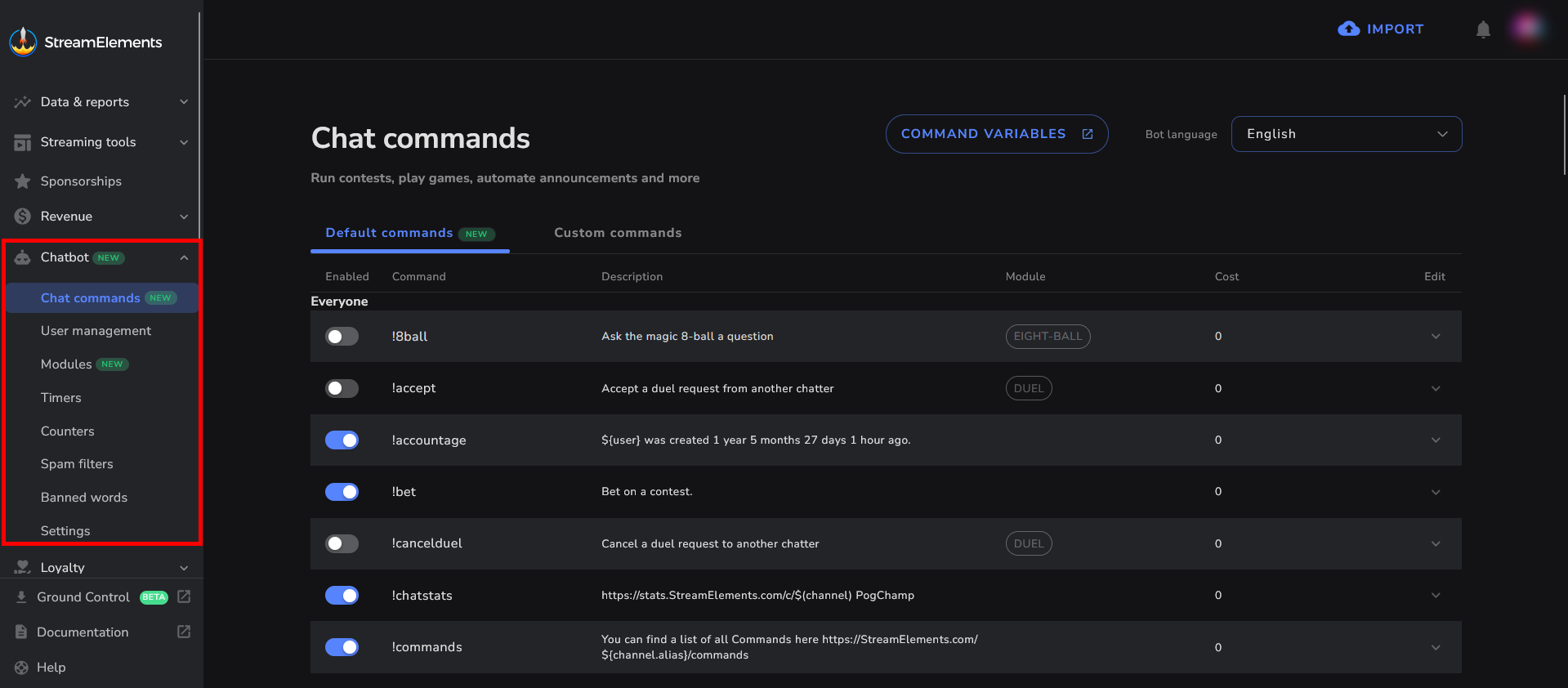This screenshot has width=1568, height=688.
Task: Collapse the Chatbot menu chevron
Action: pos(184,257)
